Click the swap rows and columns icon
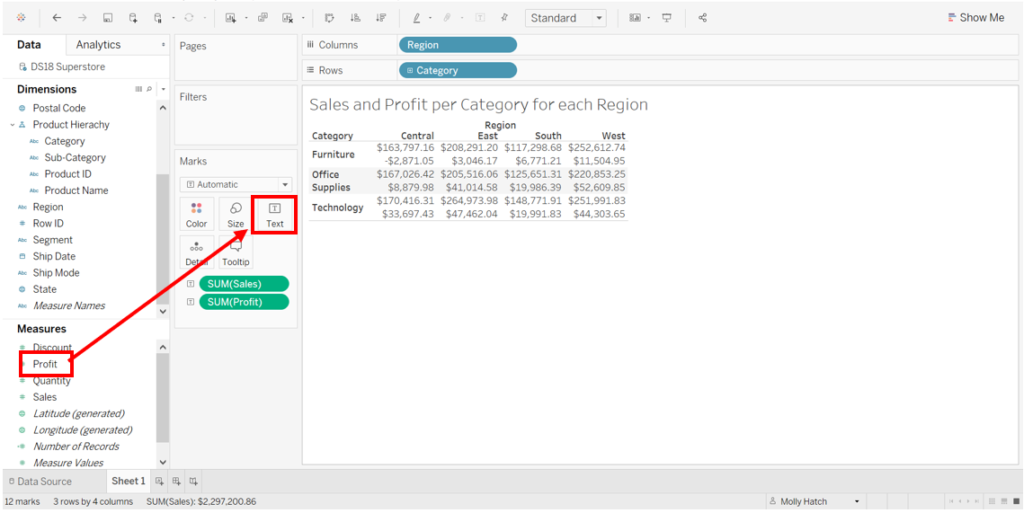The height and width of the screenshot is (513, 1024). point(330,18)
